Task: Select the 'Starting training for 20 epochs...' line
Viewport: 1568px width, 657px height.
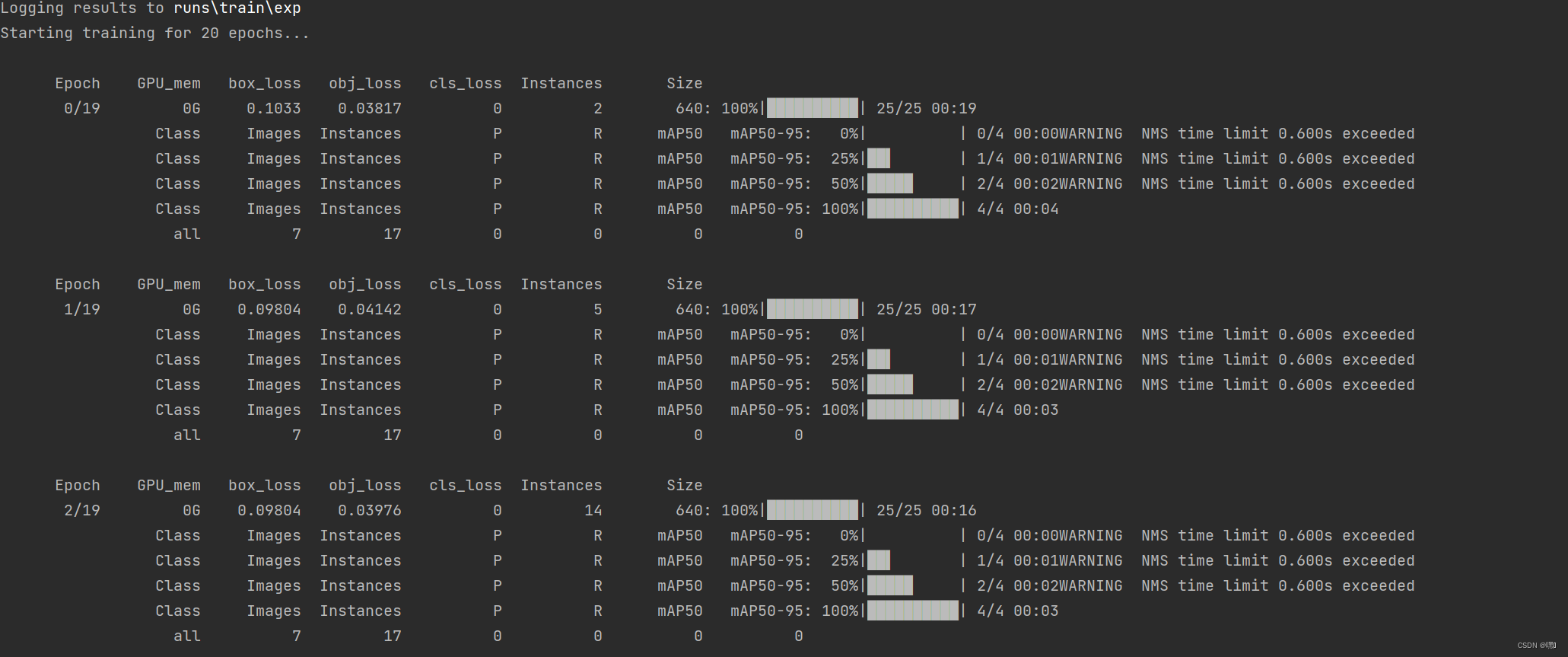Action: pyautogui.click(x=155, y=33)
